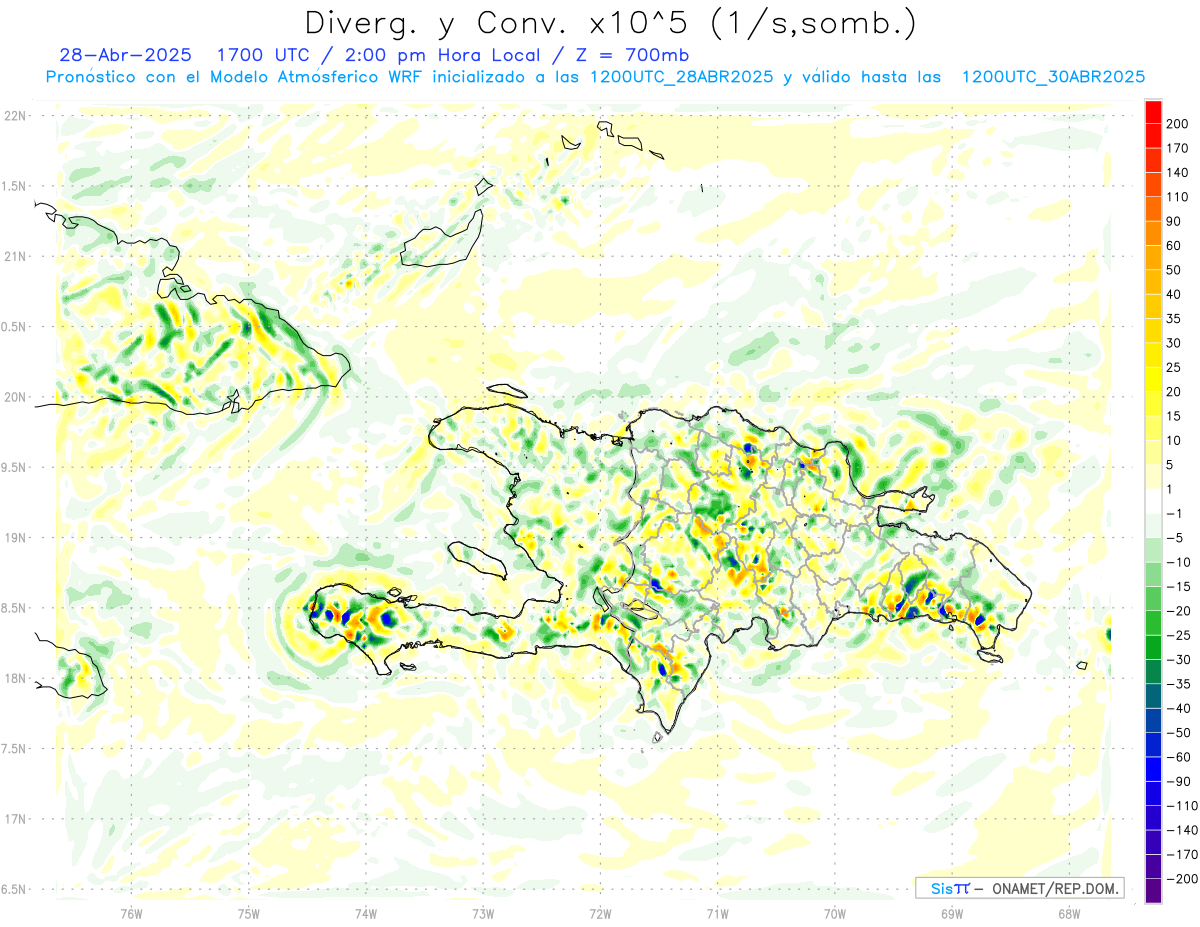Click '1200UTC_28ABR2025' initialization time text
1200x927 pixels.
(x=682, y=77)
